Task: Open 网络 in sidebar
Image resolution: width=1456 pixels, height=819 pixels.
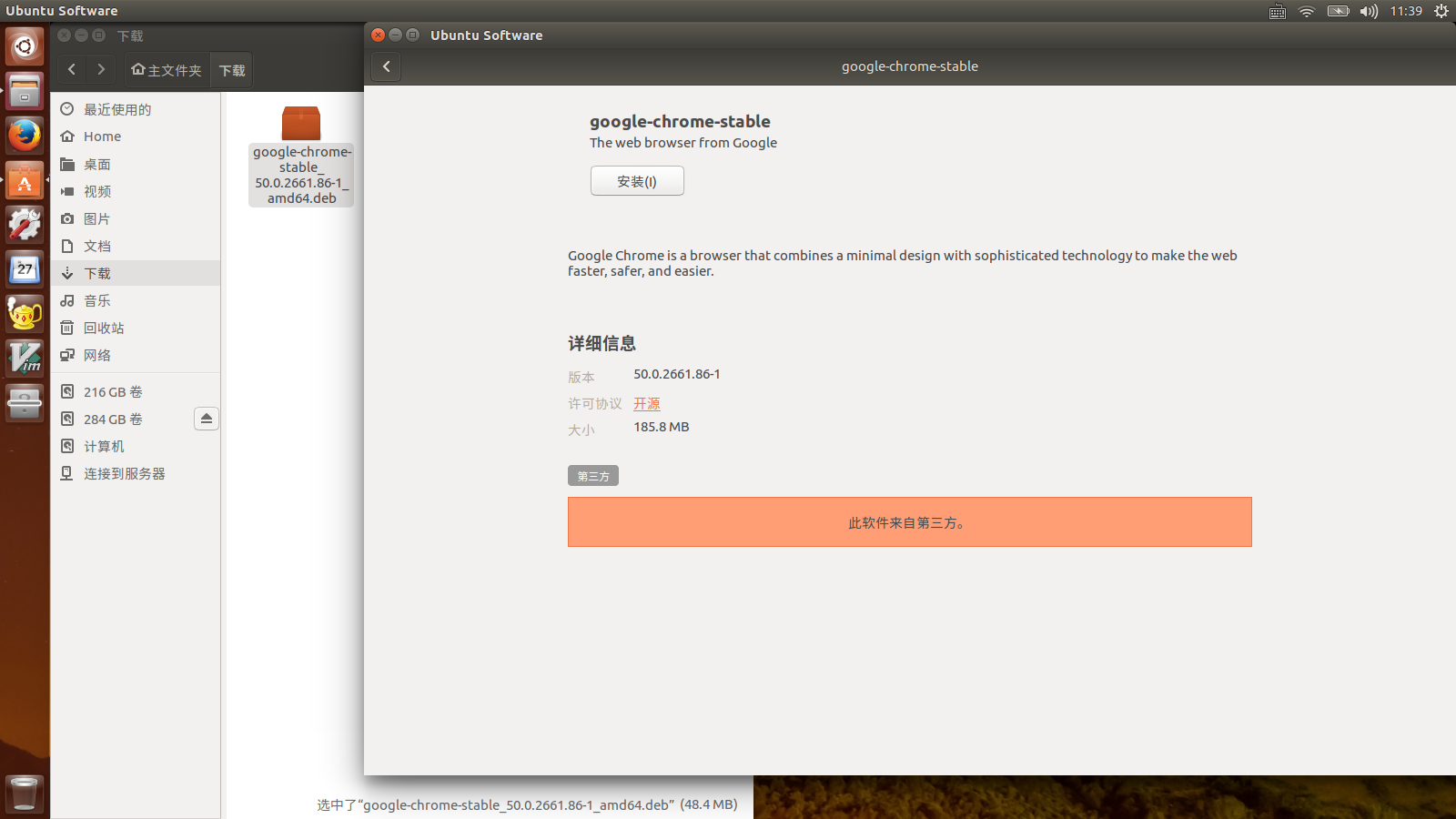Action: coord(136,355)
